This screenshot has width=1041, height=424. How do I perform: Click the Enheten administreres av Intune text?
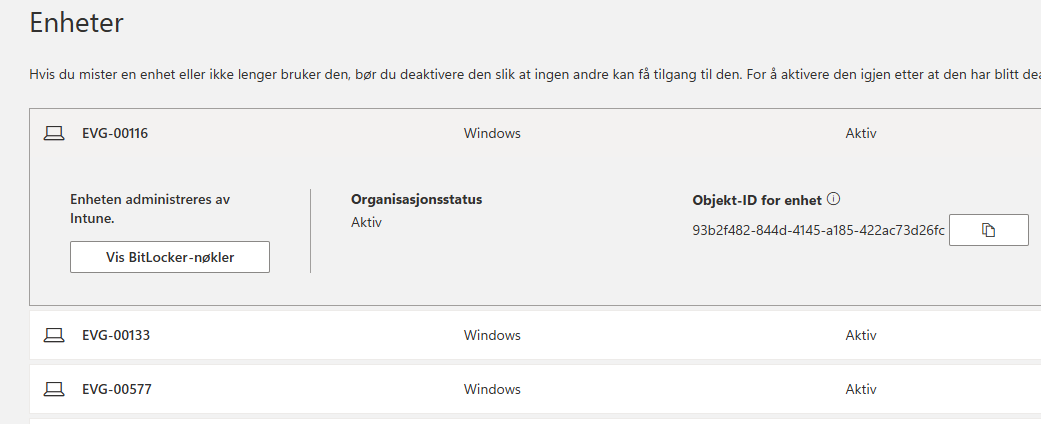(150, 208)
